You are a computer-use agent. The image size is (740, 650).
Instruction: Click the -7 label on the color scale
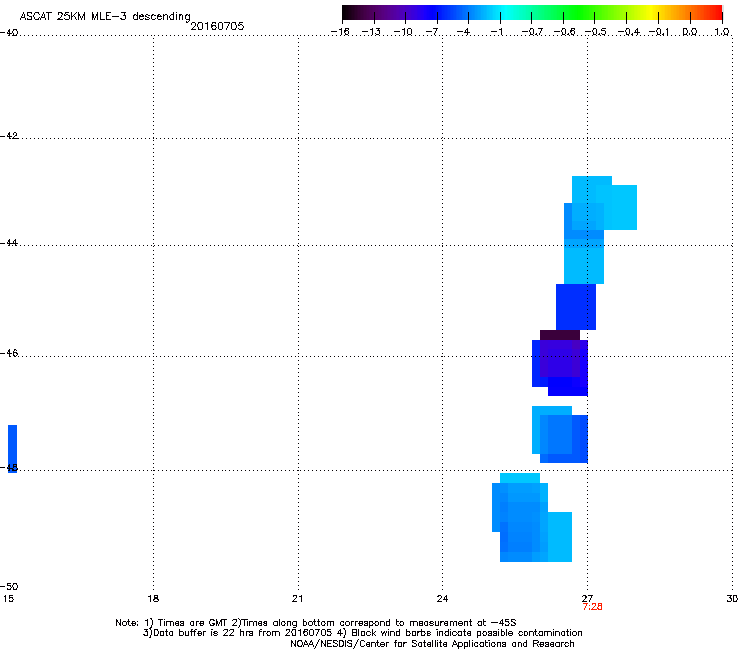point(432,32)
